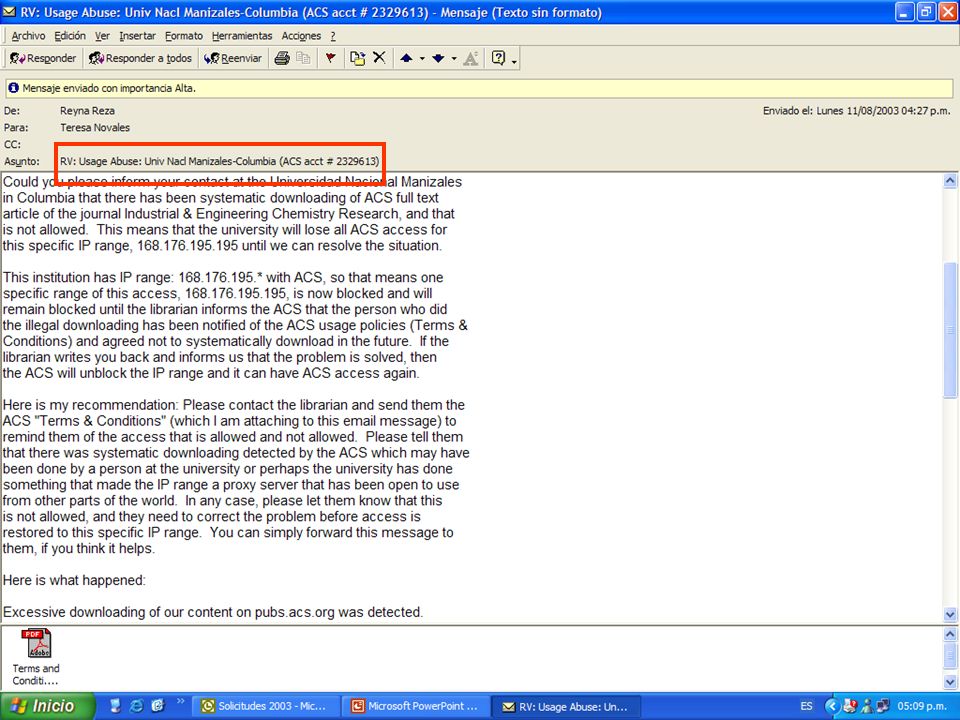This screenshot has height=720, width=960.
Task: Switch to Solicitudes 2003 taskbar window
Action: coord(264,706)
